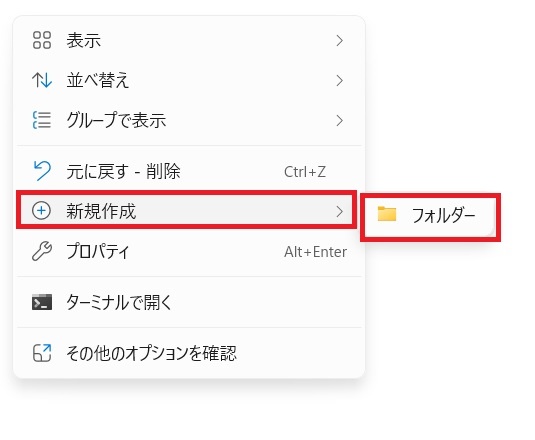Choose the プロパティ menu entry
535x440 pixels.
click(189, 252)
